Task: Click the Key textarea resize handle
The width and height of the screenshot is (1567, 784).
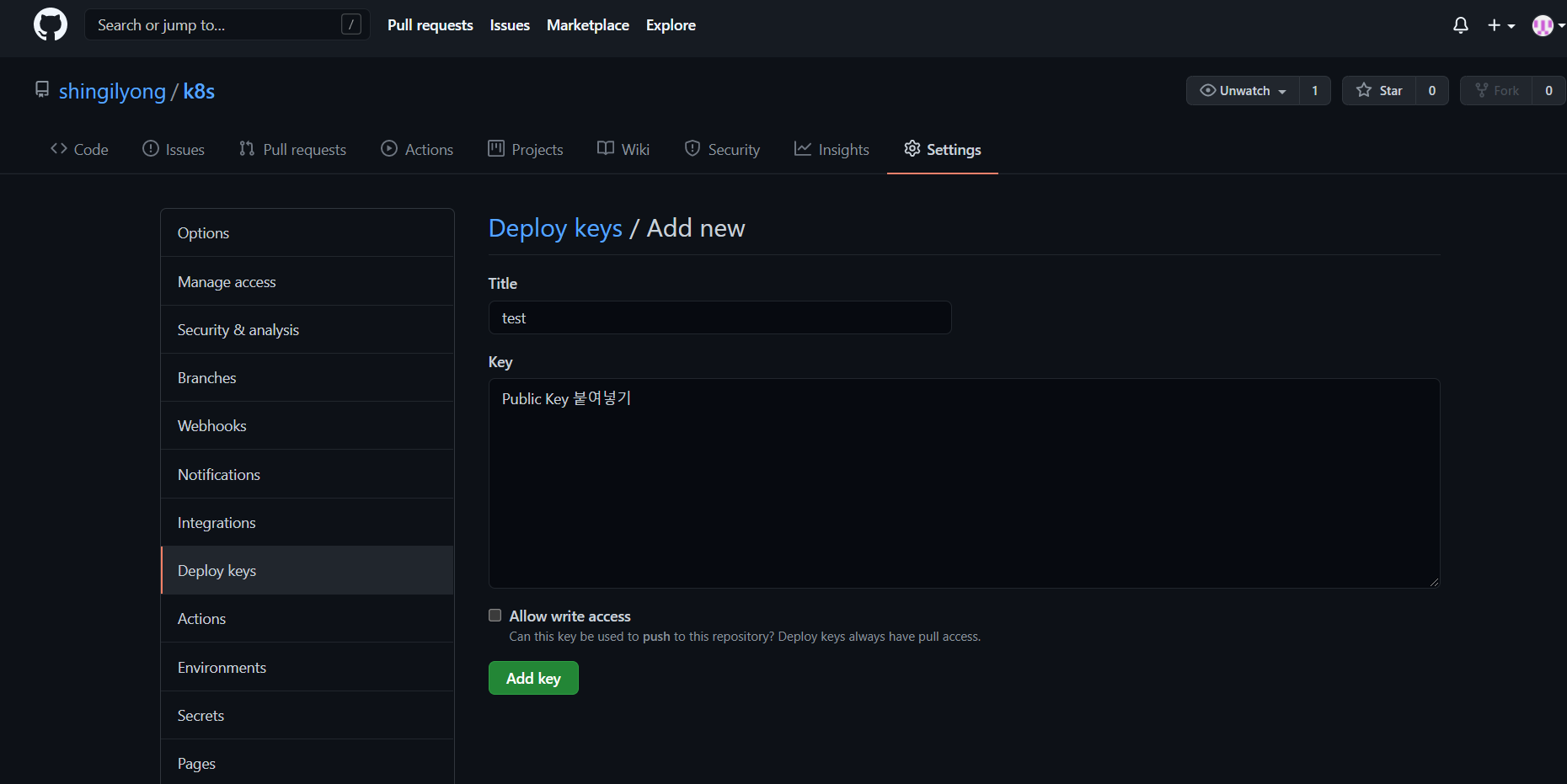Action: coord(1434,582)
